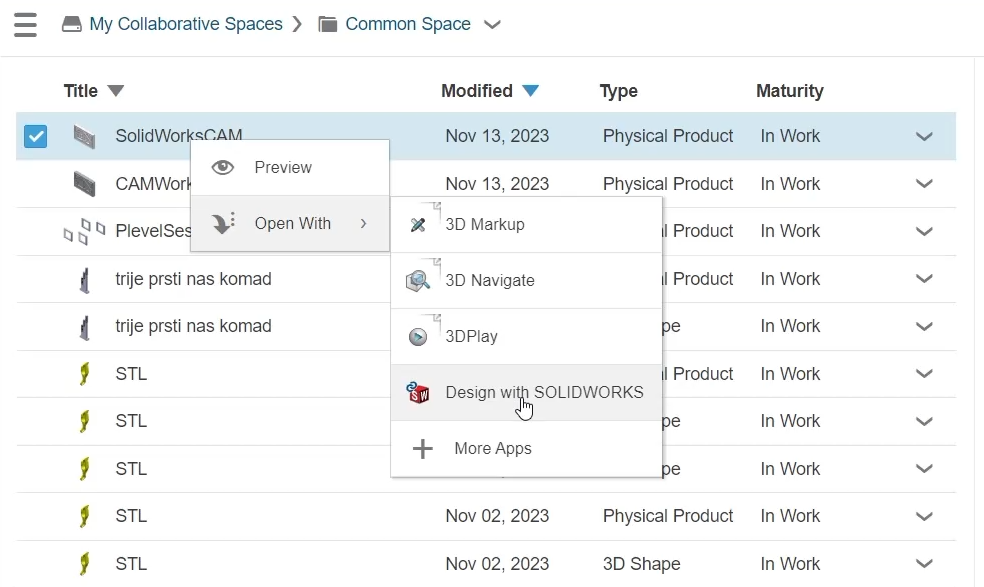Click the Title column header
Viewport: 984px width, 587px height.
[x=80, y=91]
